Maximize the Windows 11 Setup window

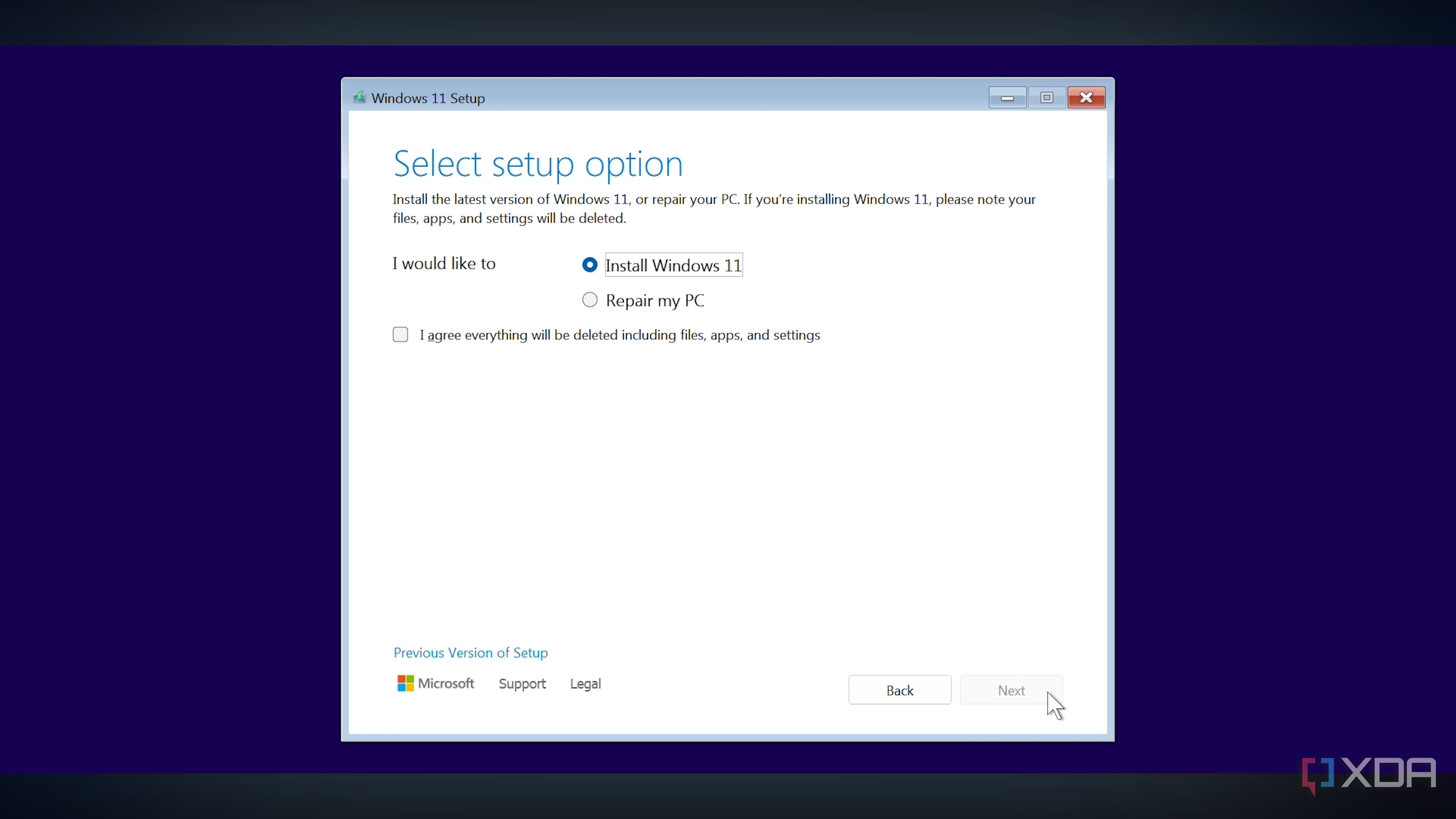(x=1046, y=98)
